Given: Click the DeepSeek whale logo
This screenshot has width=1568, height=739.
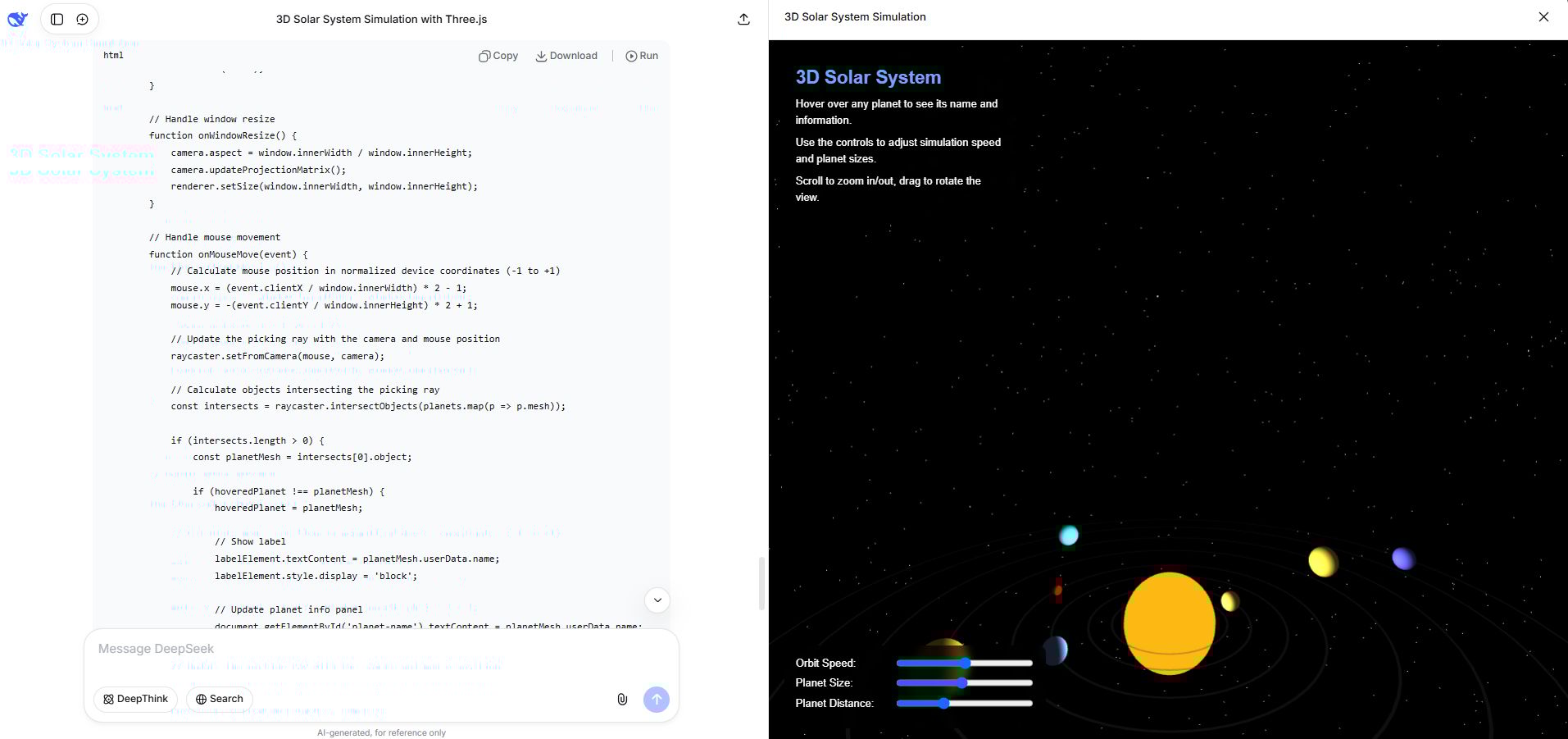Looking at the screenshot, I should [x=17, y=18].
